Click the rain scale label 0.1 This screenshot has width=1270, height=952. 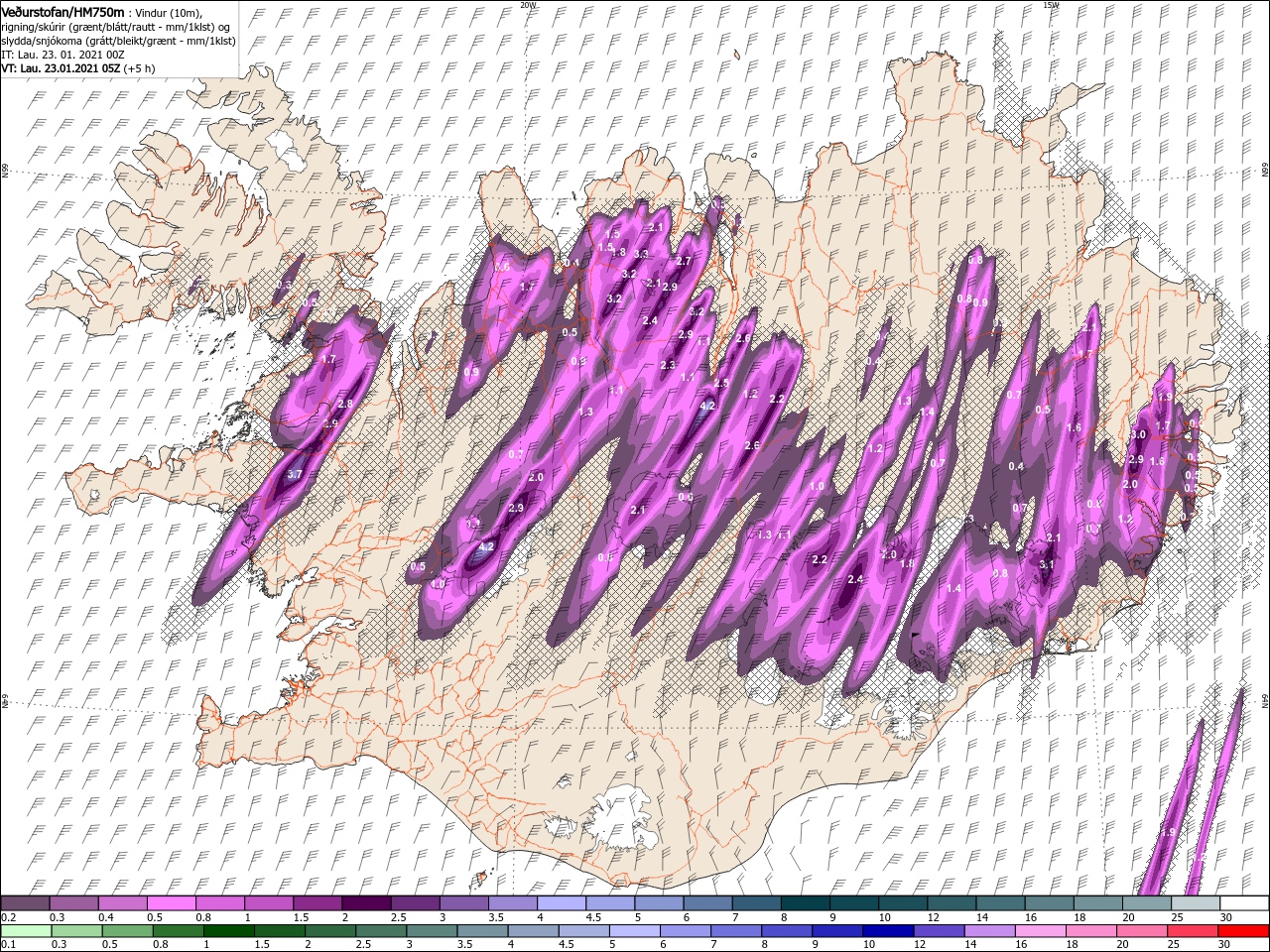click(8, 945)
